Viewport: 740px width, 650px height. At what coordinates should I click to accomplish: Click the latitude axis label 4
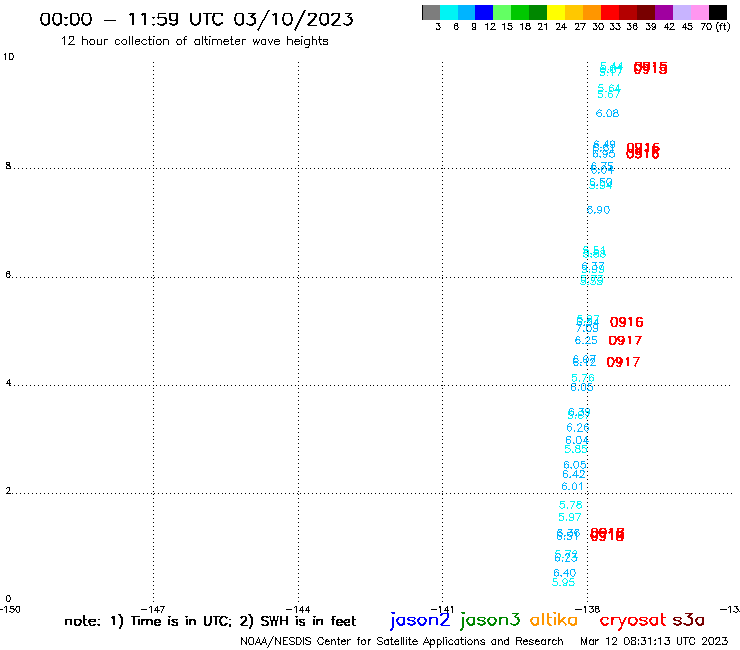tap(8, 383)
